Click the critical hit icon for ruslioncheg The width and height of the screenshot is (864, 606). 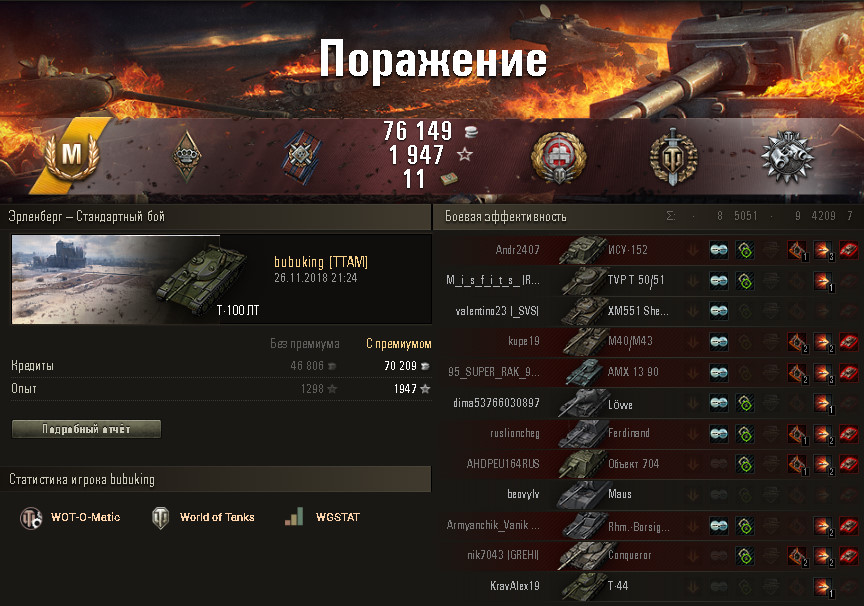(x=797, y=434)
